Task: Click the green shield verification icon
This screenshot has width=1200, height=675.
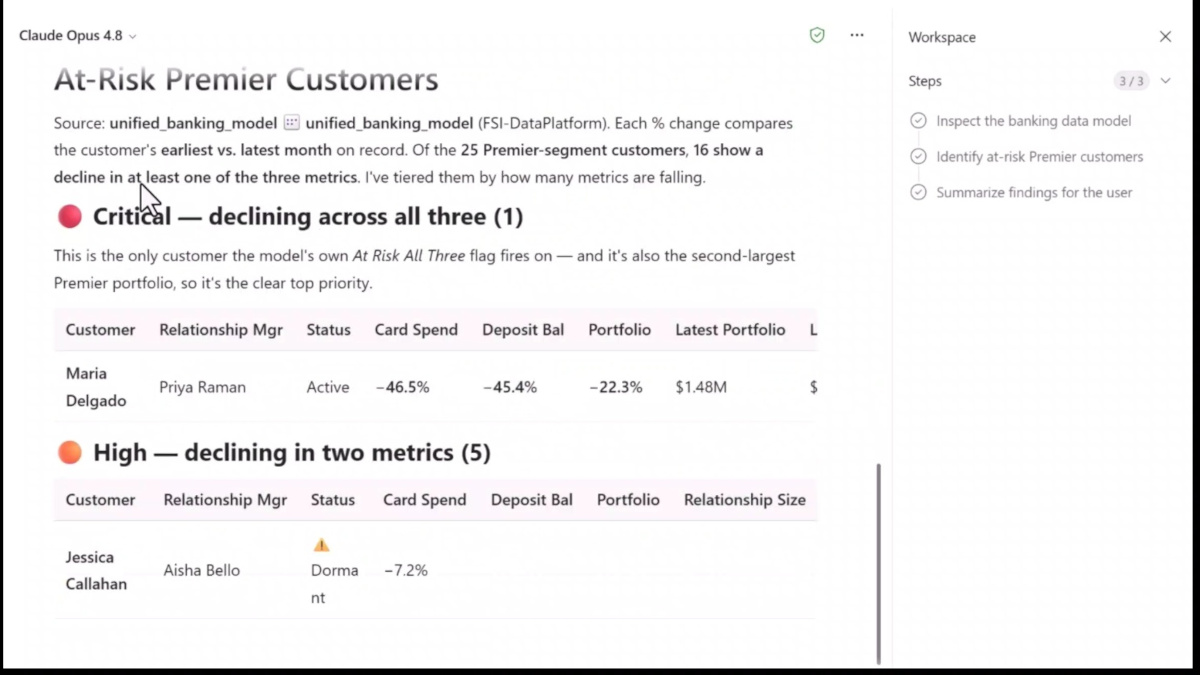Action: (x=817, y=35)
